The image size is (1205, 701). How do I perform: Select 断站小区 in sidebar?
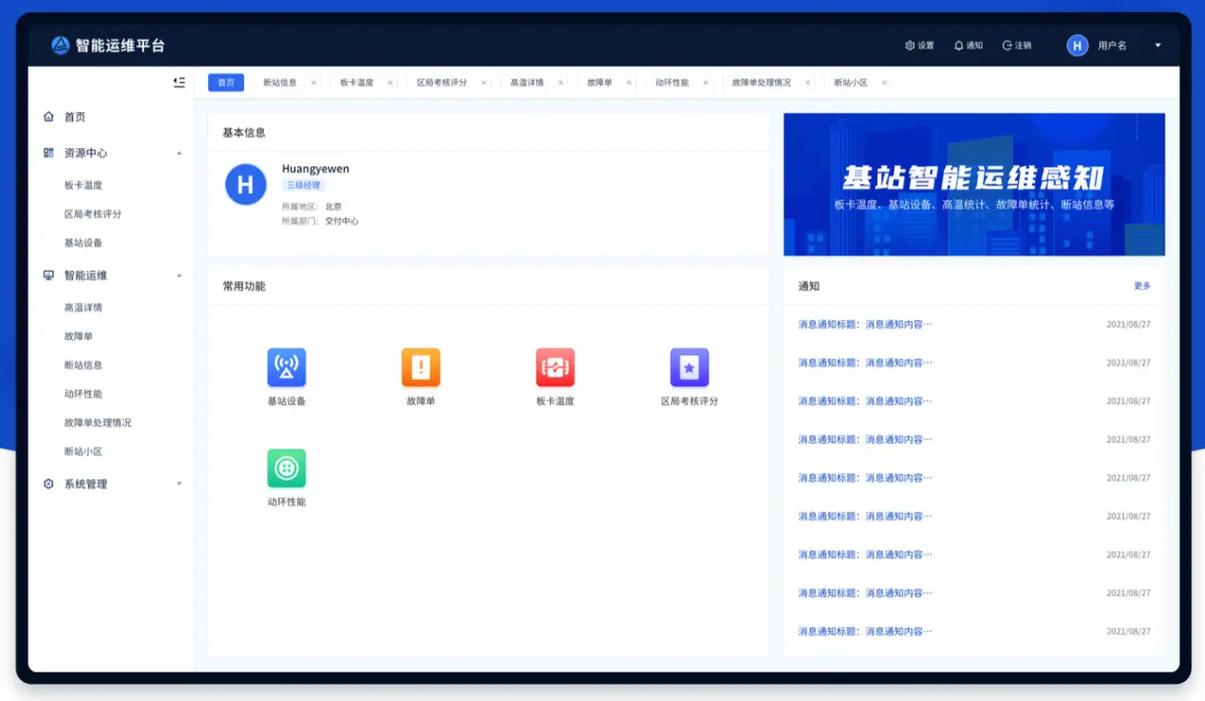[x=83, y=452]
